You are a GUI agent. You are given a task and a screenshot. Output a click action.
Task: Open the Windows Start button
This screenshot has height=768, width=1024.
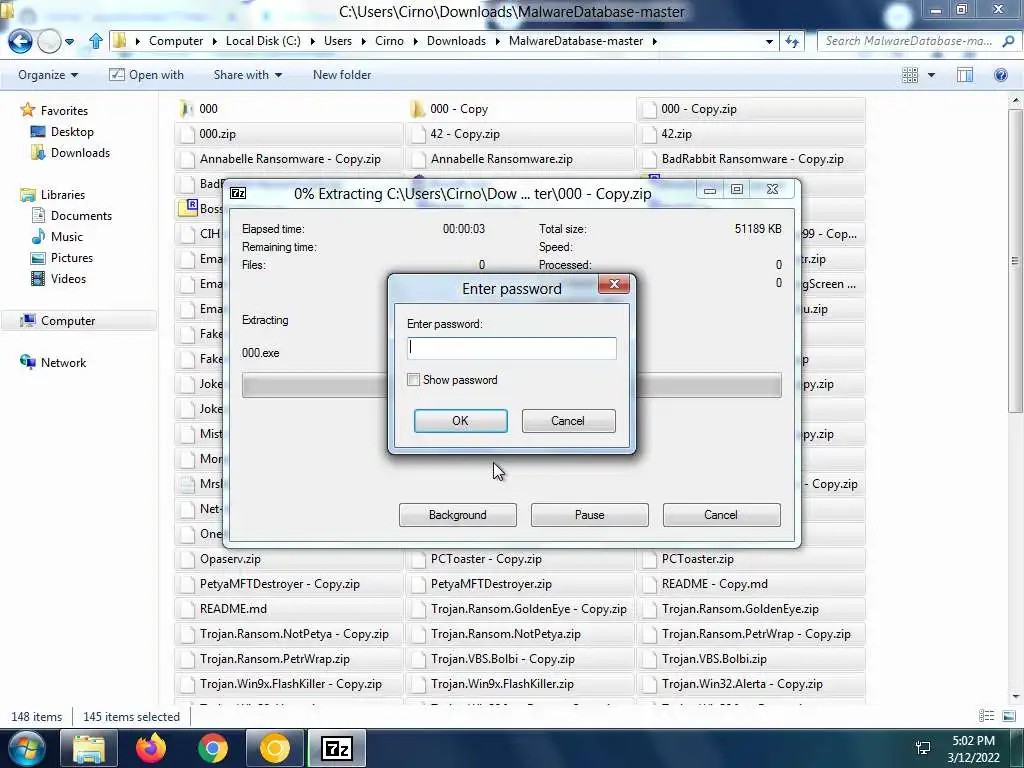pyautogui.click(x=26, y=748)
